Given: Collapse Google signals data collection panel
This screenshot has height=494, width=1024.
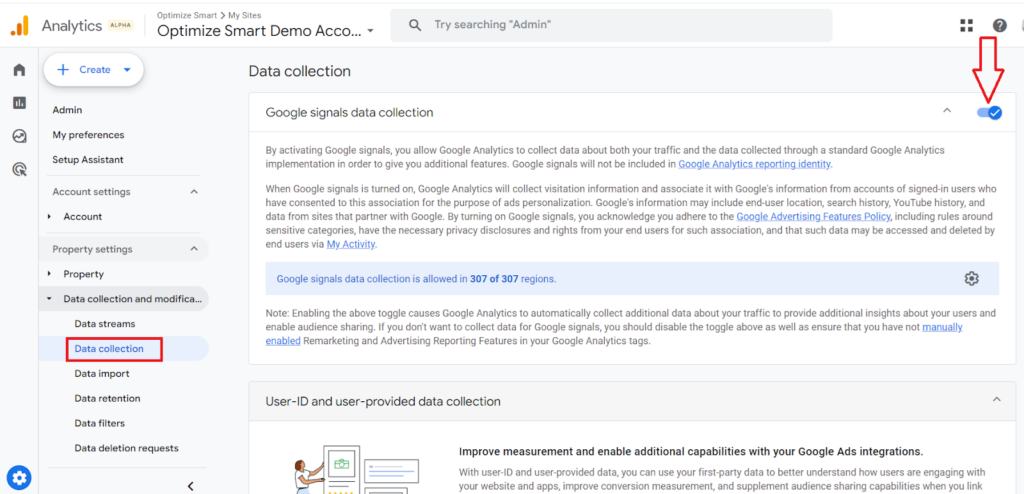Looking at the screenshot, I should 947,110.
